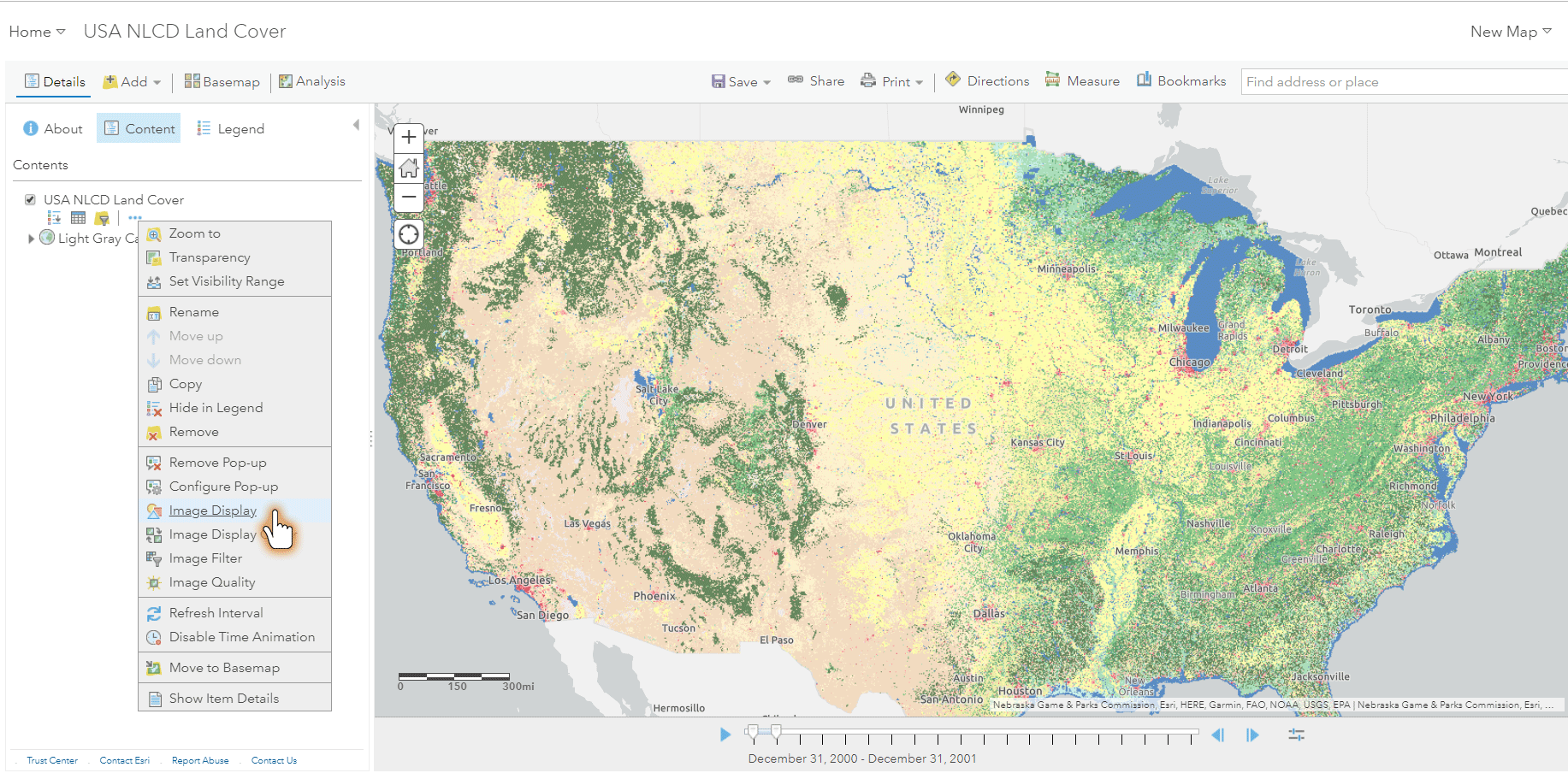Zoom in on the map
This screenshot has width=1568, height=773.
(x=409, y=137)
